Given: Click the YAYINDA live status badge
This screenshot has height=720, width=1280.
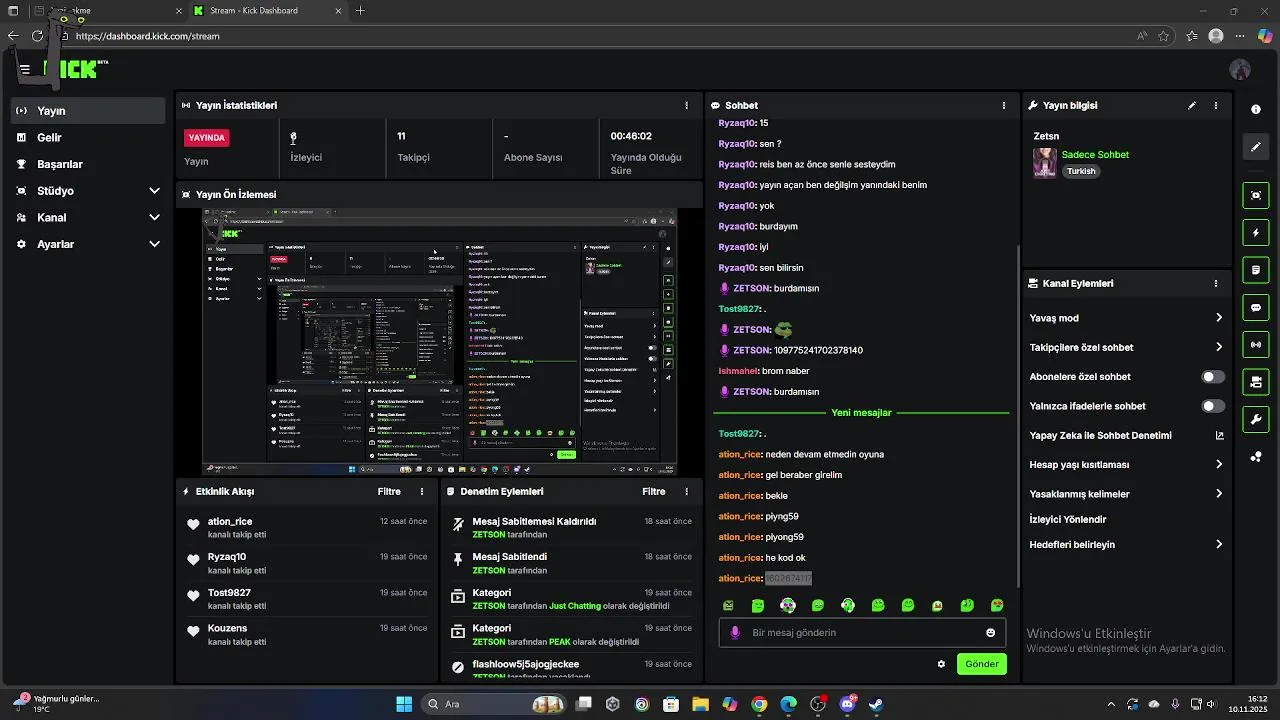Looking at the screenshot, I should pyautogui.click(x=207, y=138).
